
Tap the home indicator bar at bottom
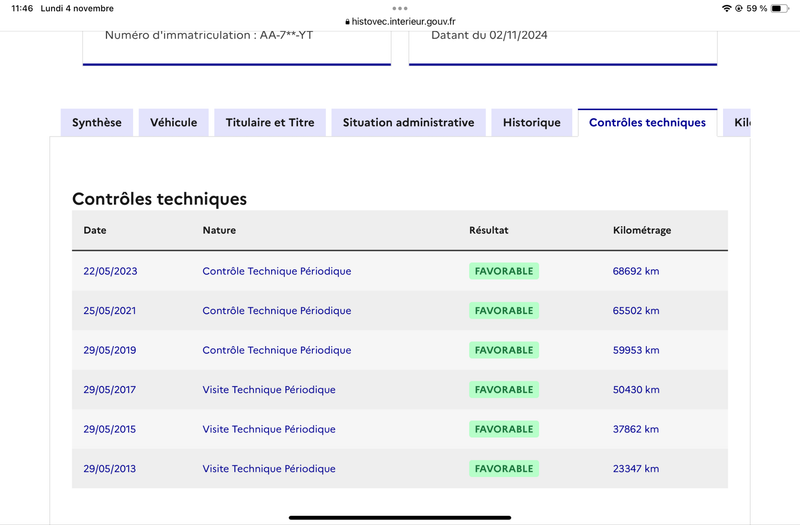[x=400, y=517]
